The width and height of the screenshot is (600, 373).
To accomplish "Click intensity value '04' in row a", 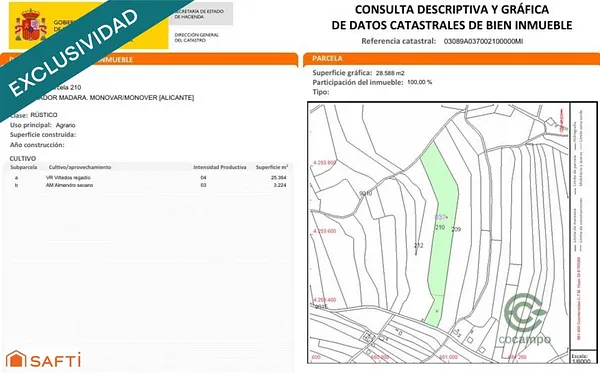I will coord(203,178).
